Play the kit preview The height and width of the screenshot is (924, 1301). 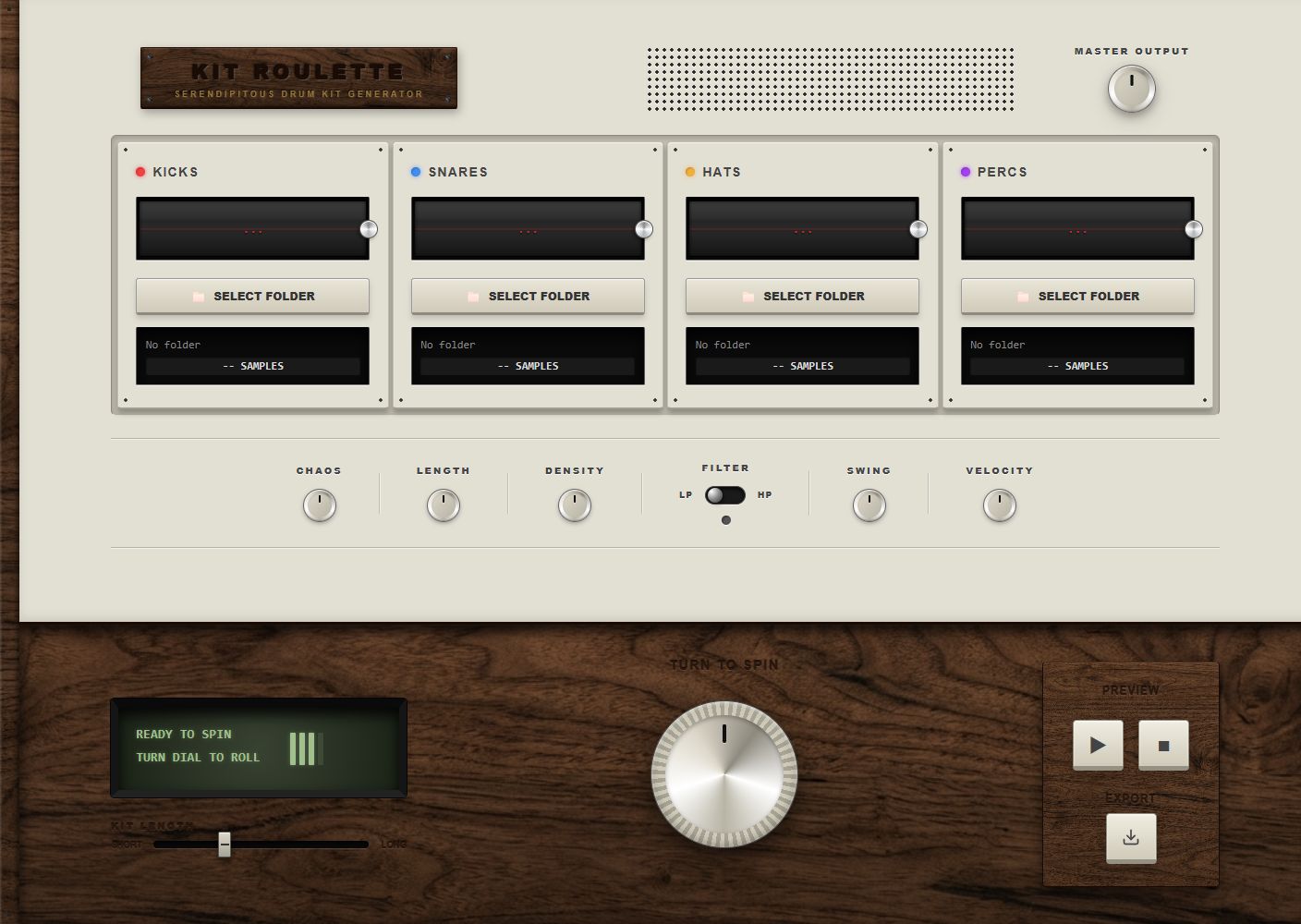click(x=1098, y=745)
